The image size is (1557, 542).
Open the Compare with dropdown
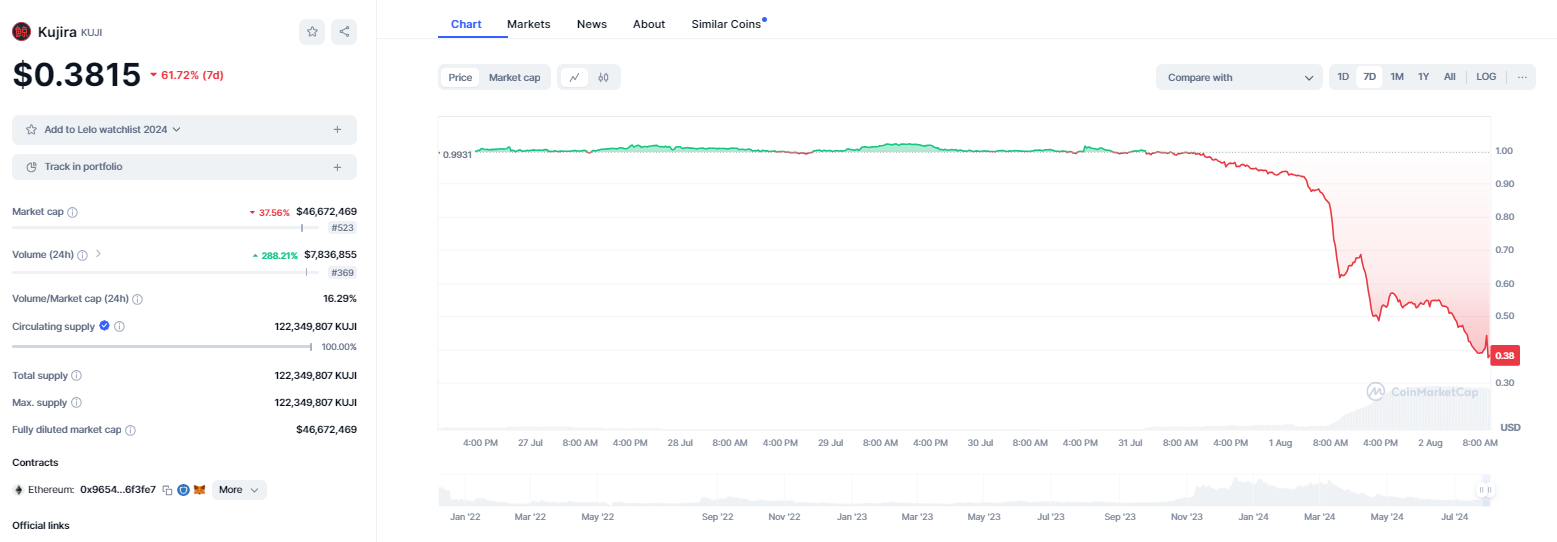click(x=1239, y=77)
